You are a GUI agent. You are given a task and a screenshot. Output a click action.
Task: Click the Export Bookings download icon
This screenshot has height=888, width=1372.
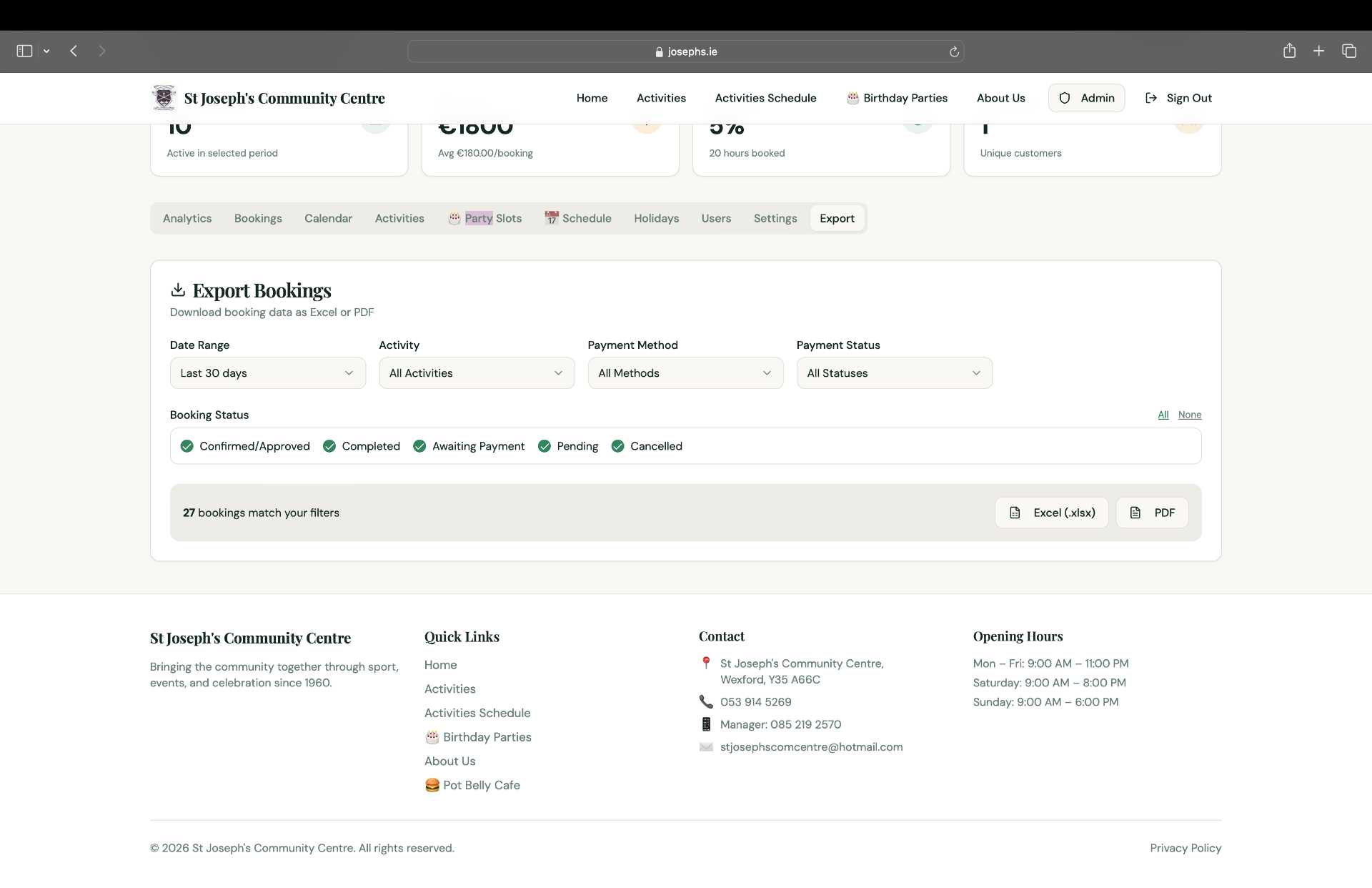178,290
